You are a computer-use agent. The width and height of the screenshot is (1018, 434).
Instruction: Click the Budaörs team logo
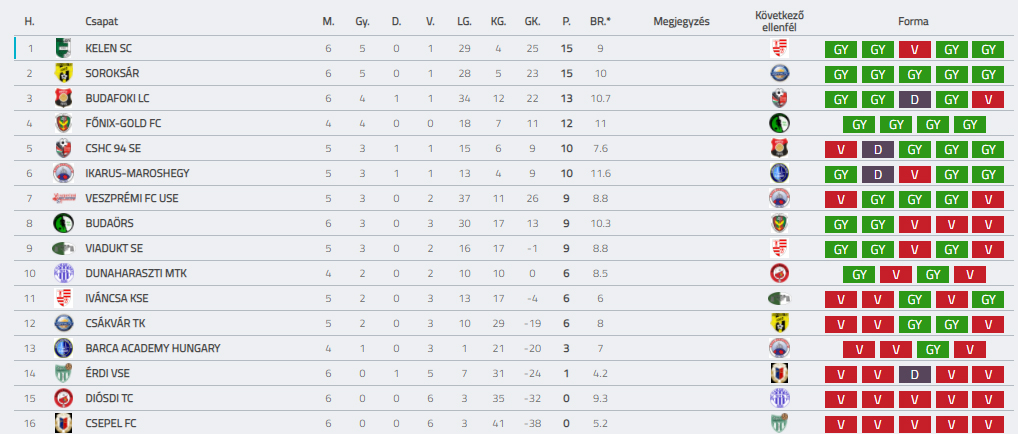click(63, 223)
